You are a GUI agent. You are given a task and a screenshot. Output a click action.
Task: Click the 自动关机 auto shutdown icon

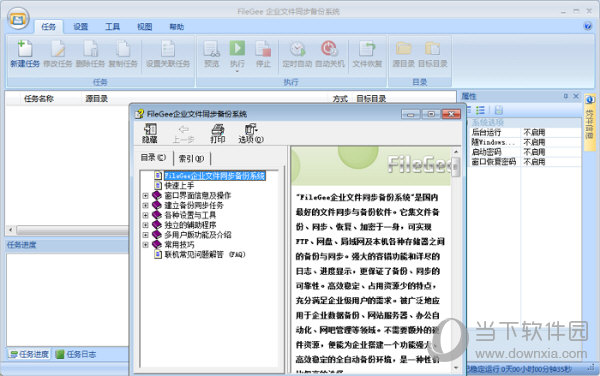pyautogui.click(x=329, y=50)
